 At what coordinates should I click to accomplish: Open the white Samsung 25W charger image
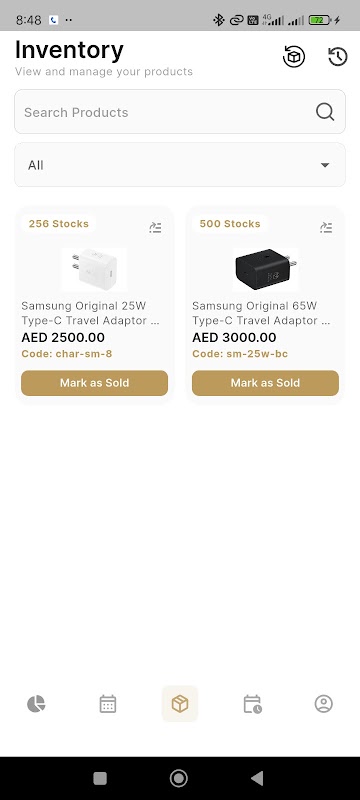(94, 269)
